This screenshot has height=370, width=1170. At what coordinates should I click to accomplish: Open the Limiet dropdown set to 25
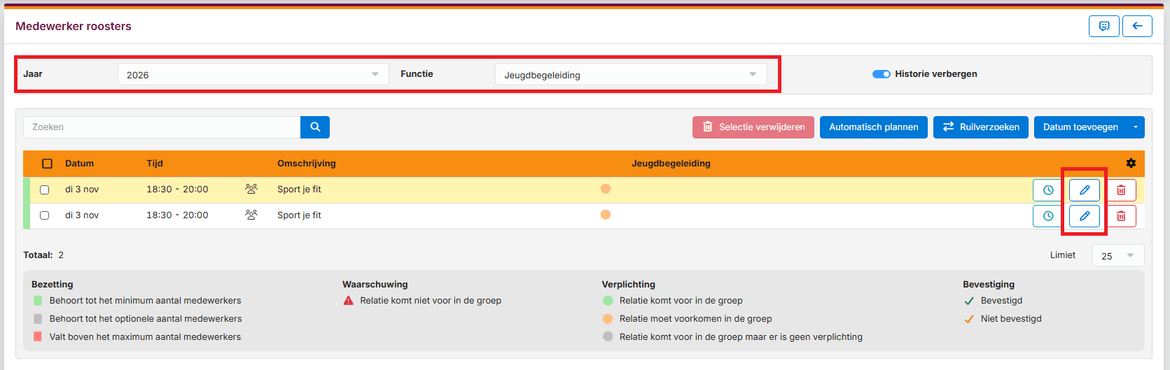(1118, 256)
